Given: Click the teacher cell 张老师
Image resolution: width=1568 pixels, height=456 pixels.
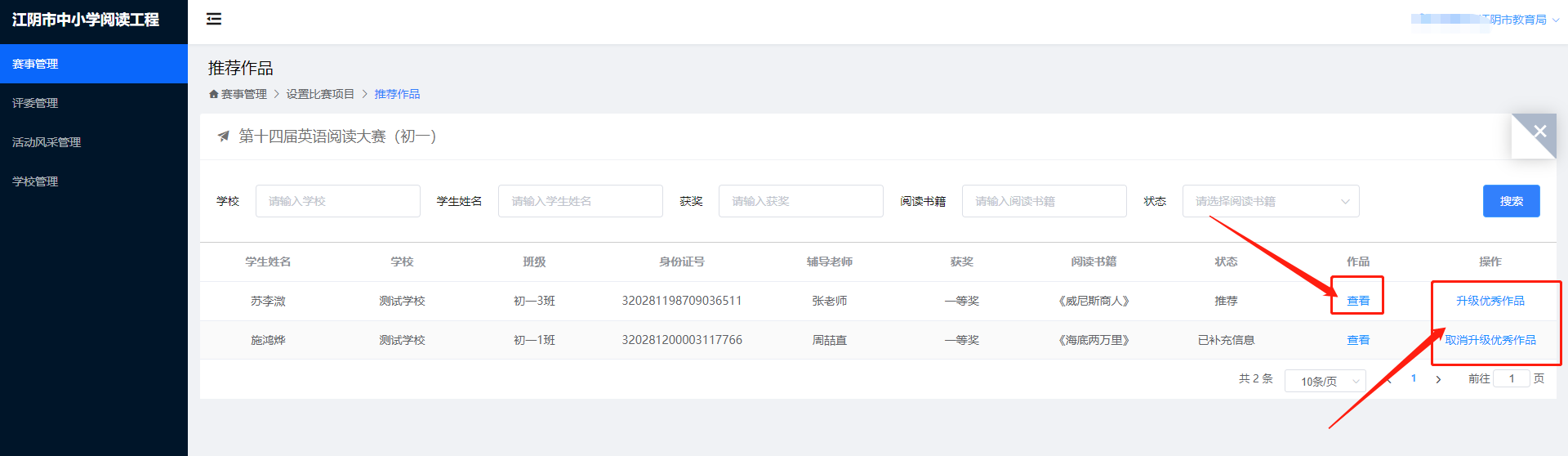Looking at the screenshot, I should click(x=830, y=301).
